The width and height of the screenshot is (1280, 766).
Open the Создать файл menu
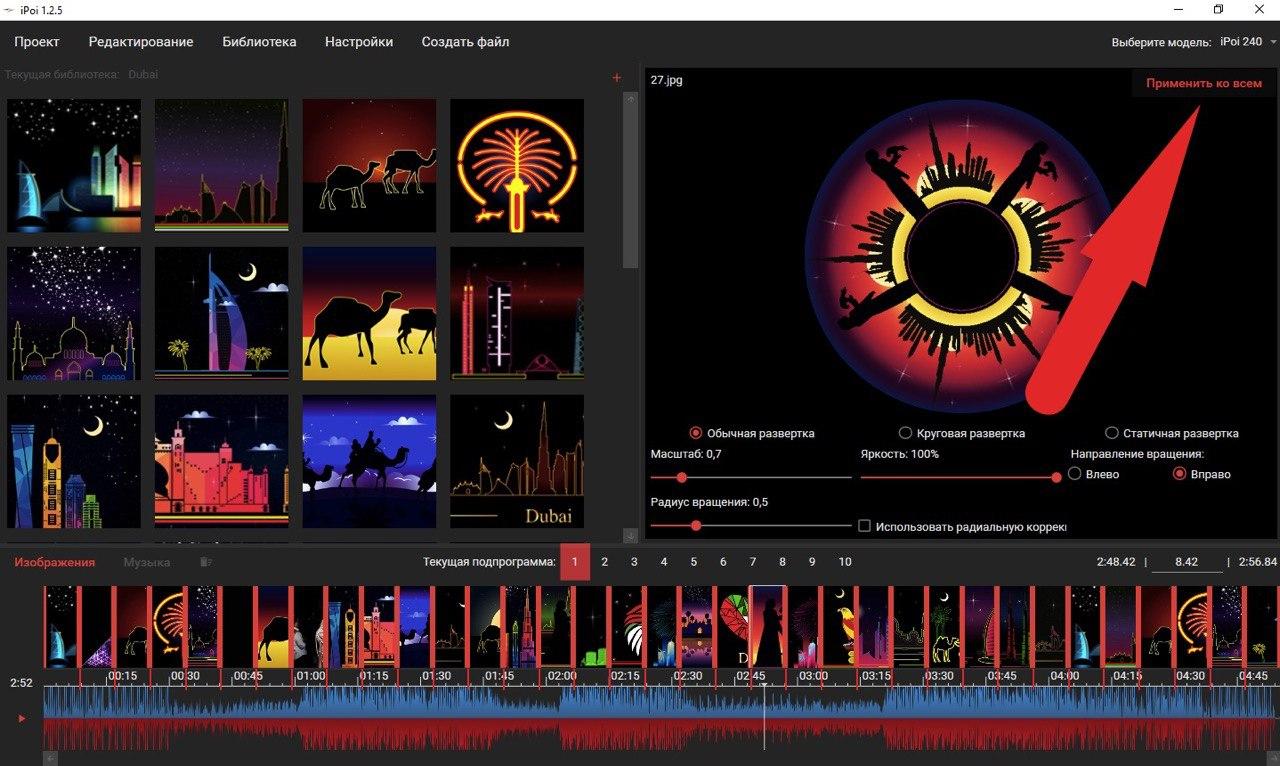coord(465,42)
